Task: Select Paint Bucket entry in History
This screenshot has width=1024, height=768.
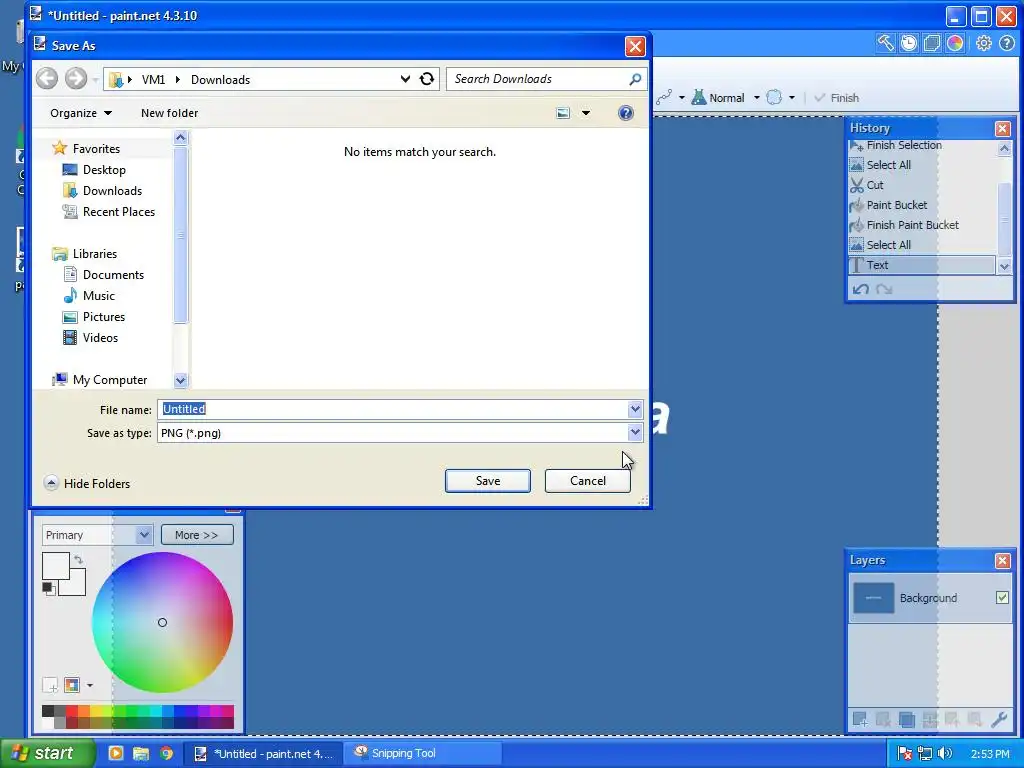Action: click(921, 205)
